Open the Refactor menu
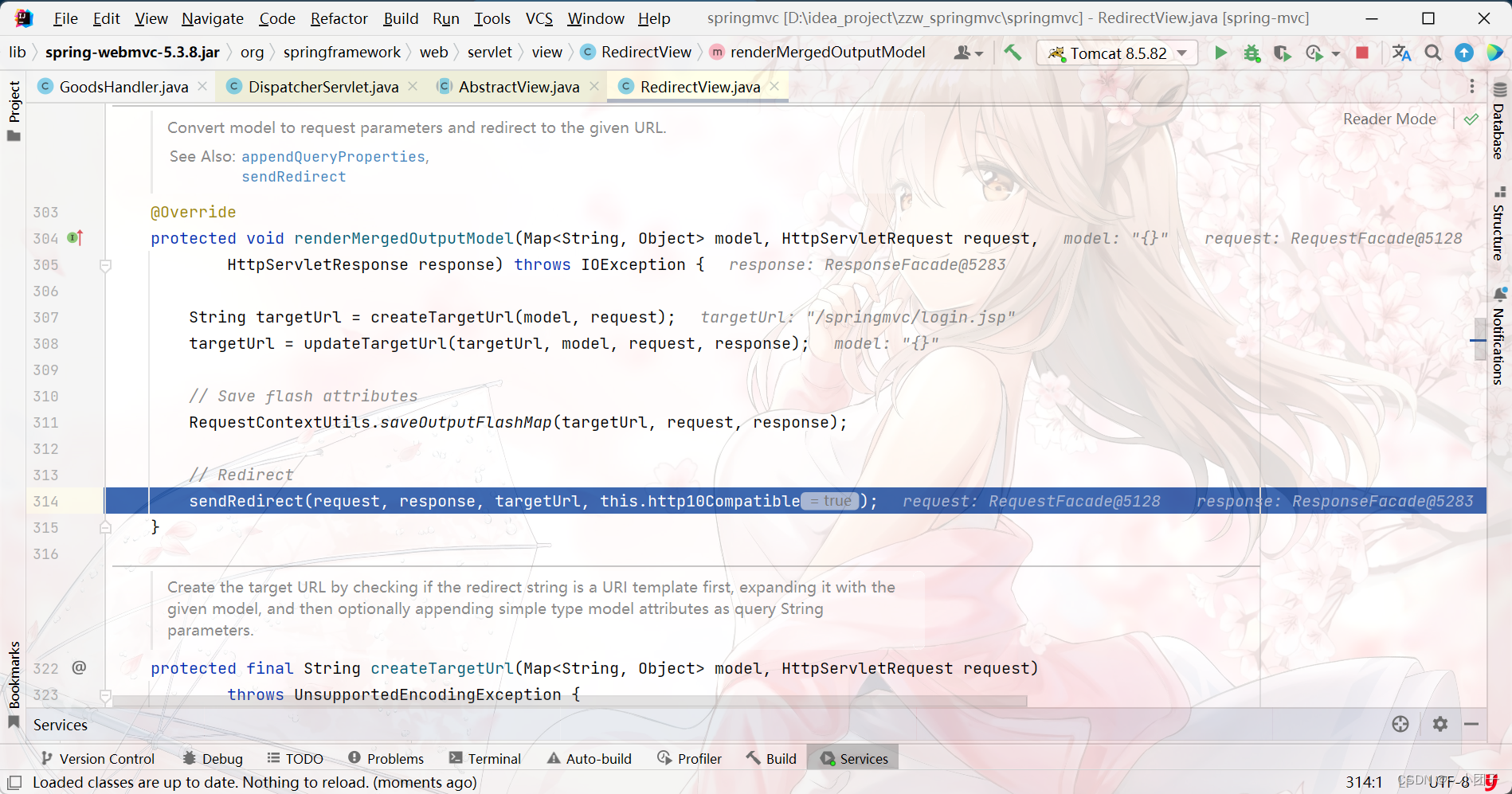This screenshot has height=794, width=1512. 339,18
